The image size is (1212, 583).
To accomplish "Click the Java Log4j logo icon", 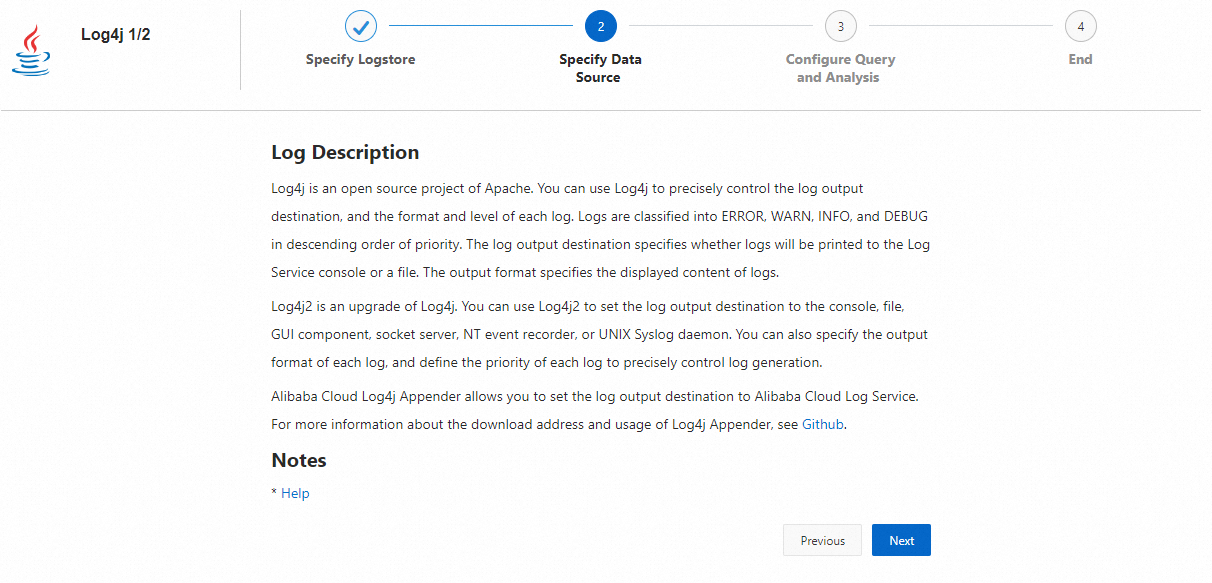I will [x=31, y=50].
